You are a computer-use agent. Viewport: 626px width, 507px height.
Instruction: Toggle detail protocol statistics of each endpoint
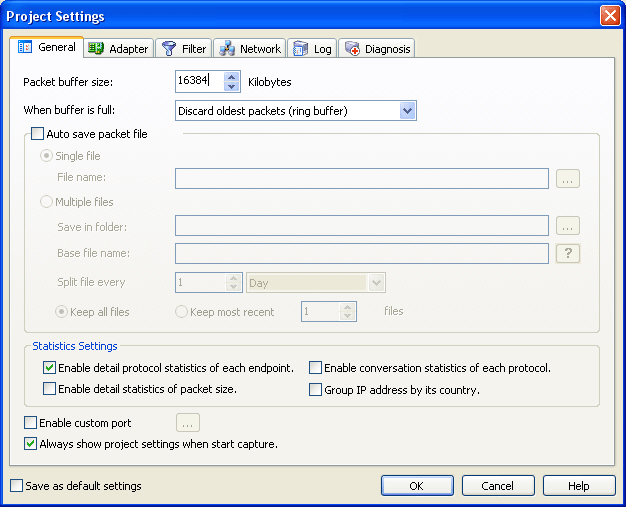pos(50,368)
